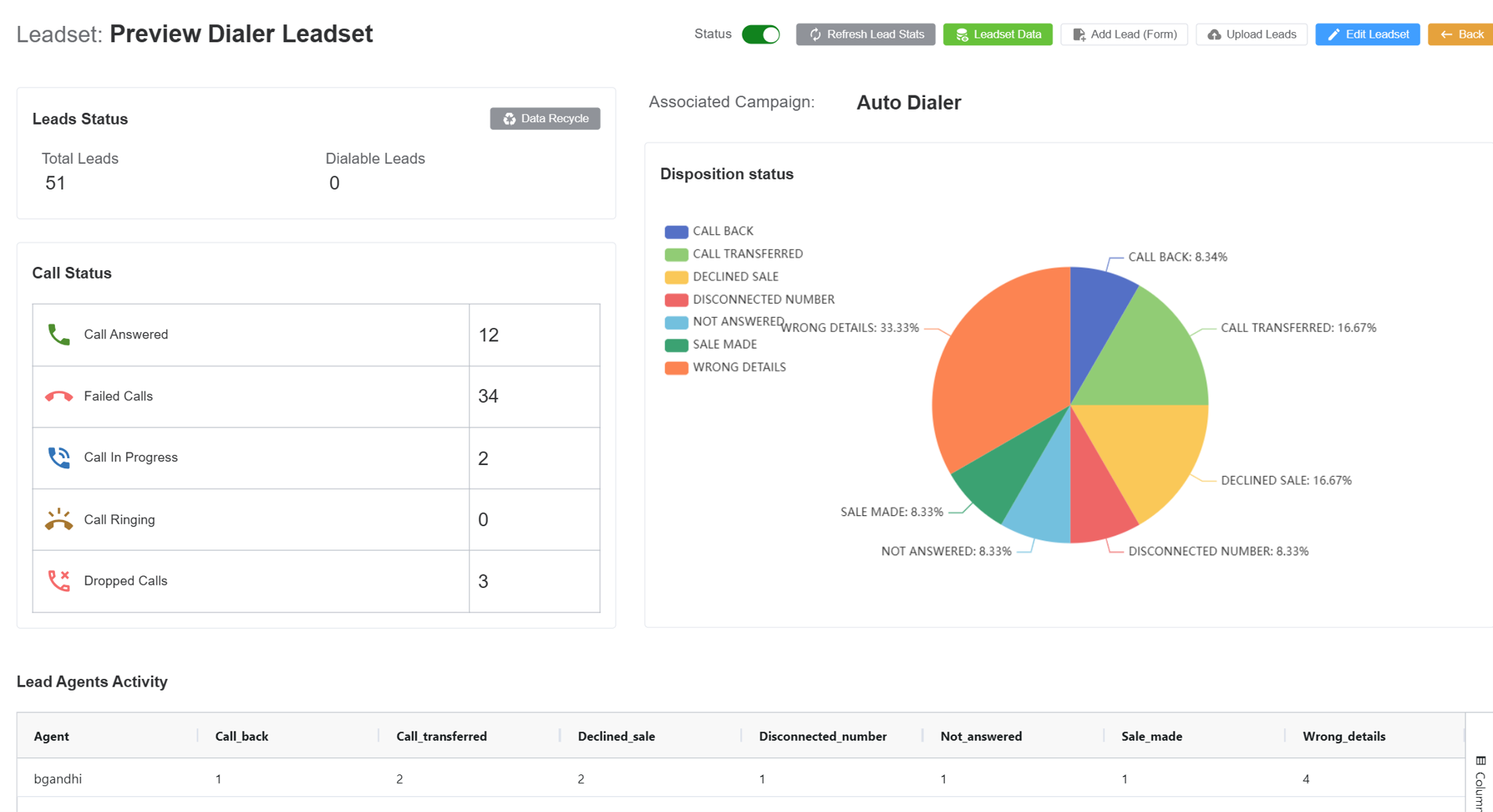
Task: Click the Data Recycle button
Action: tap(545, 118)
